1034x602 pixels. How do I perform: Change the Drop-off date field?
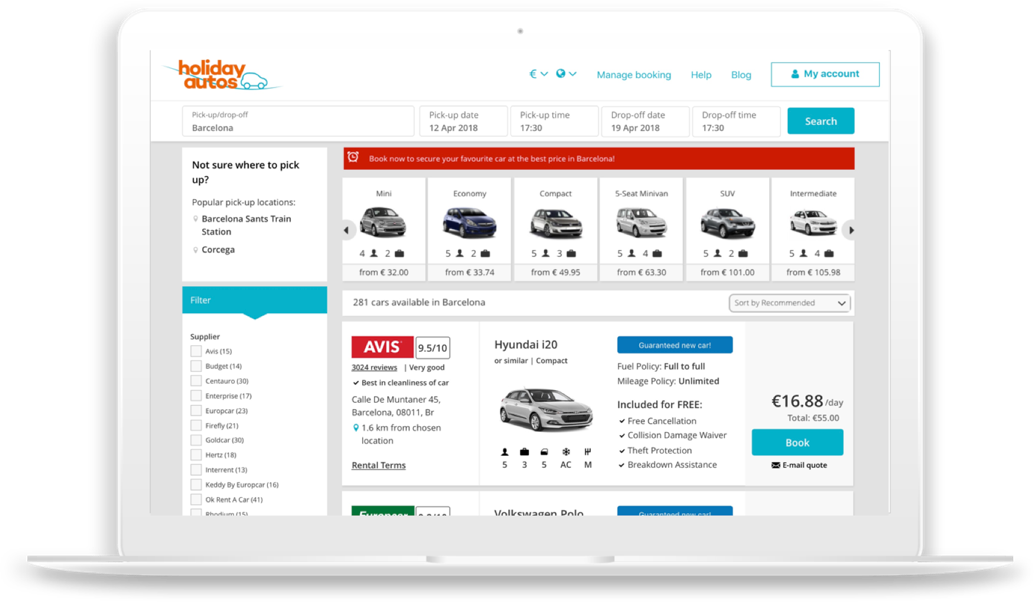646,121
